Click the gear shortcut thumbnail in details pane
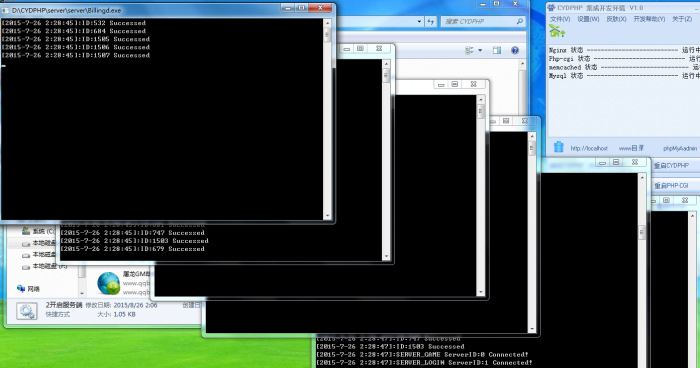The width and height of the screenshot is (700, 368). 27,311
